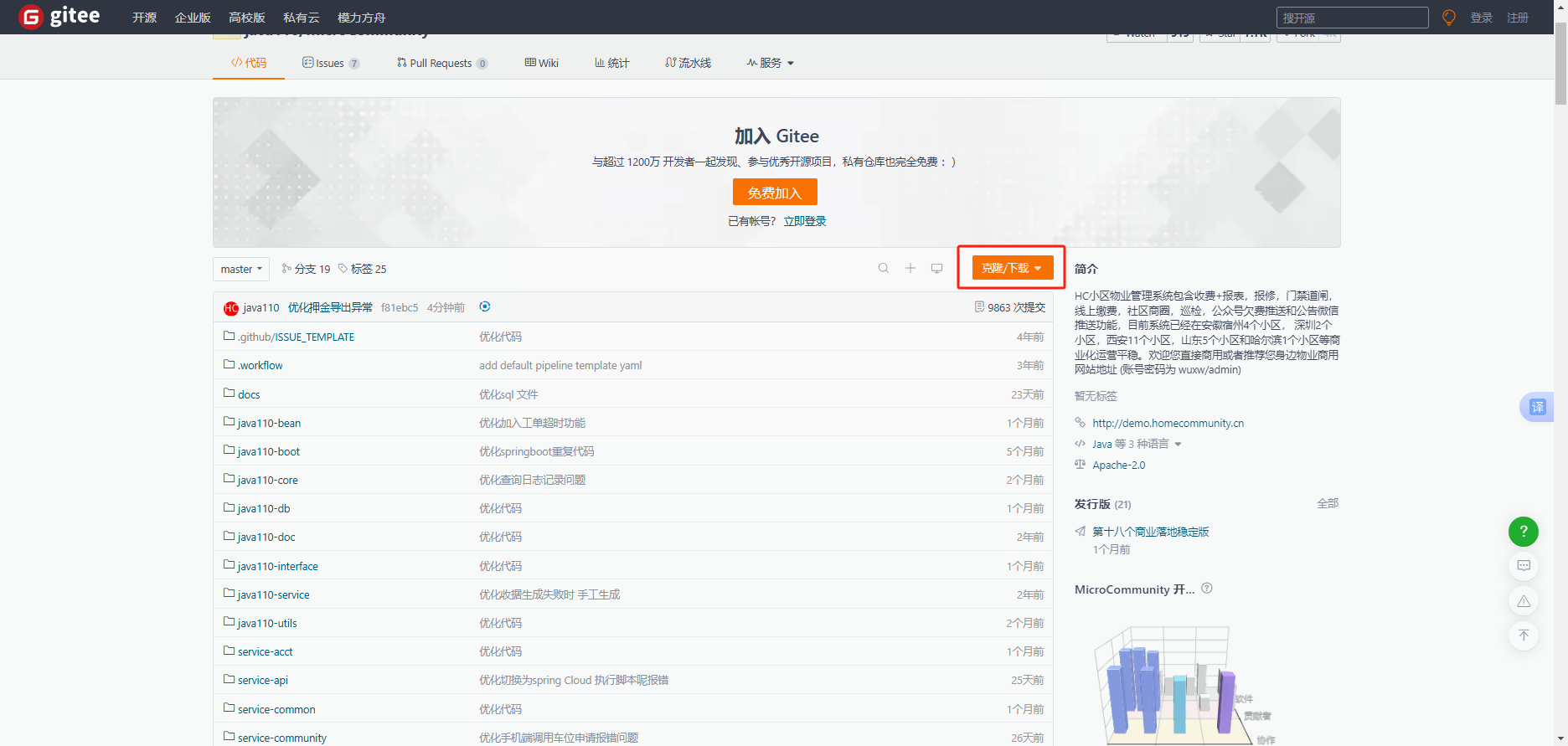Open the Issues tab
This screenshot has height=746, width=1568.
pyautogui.click(x=331, y=63)
